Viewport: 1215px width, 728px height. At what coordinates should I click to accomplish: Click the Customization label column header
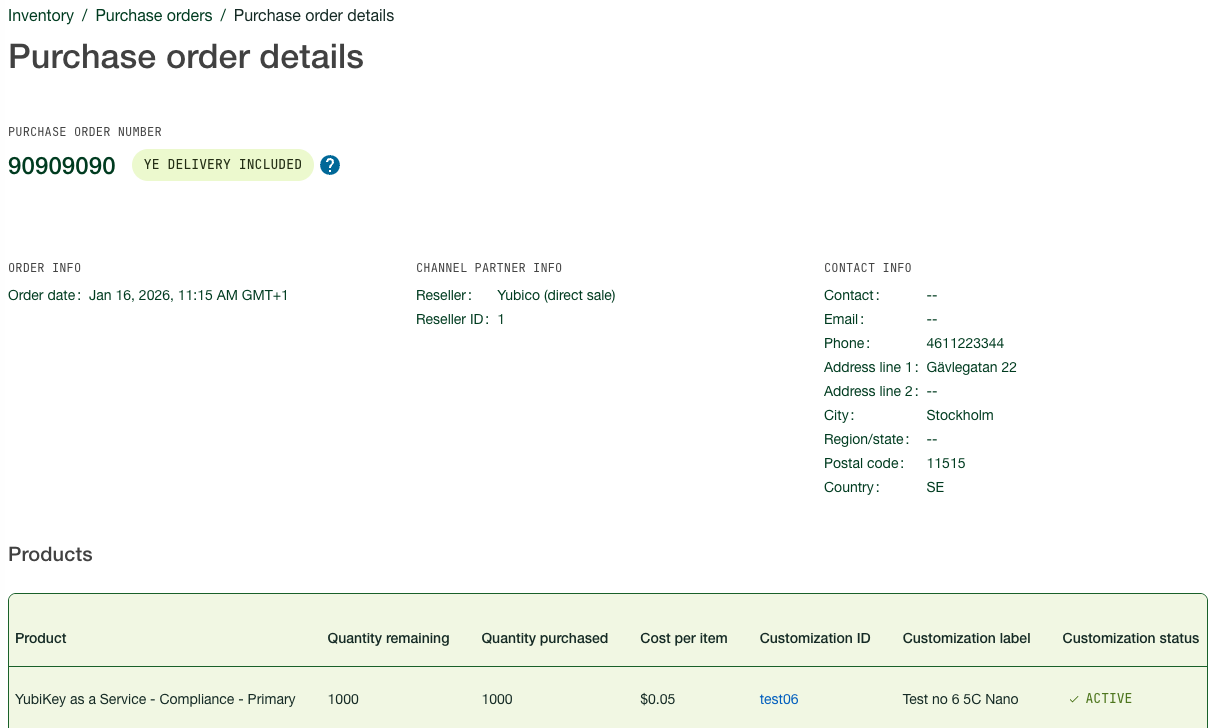tap(966, 638)
